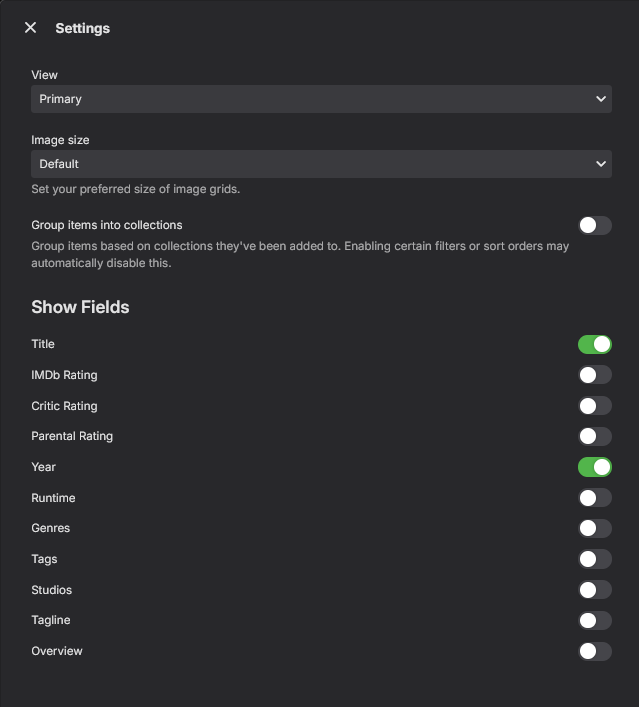
Task: Turn on Overview field switch
Action: 594,651
